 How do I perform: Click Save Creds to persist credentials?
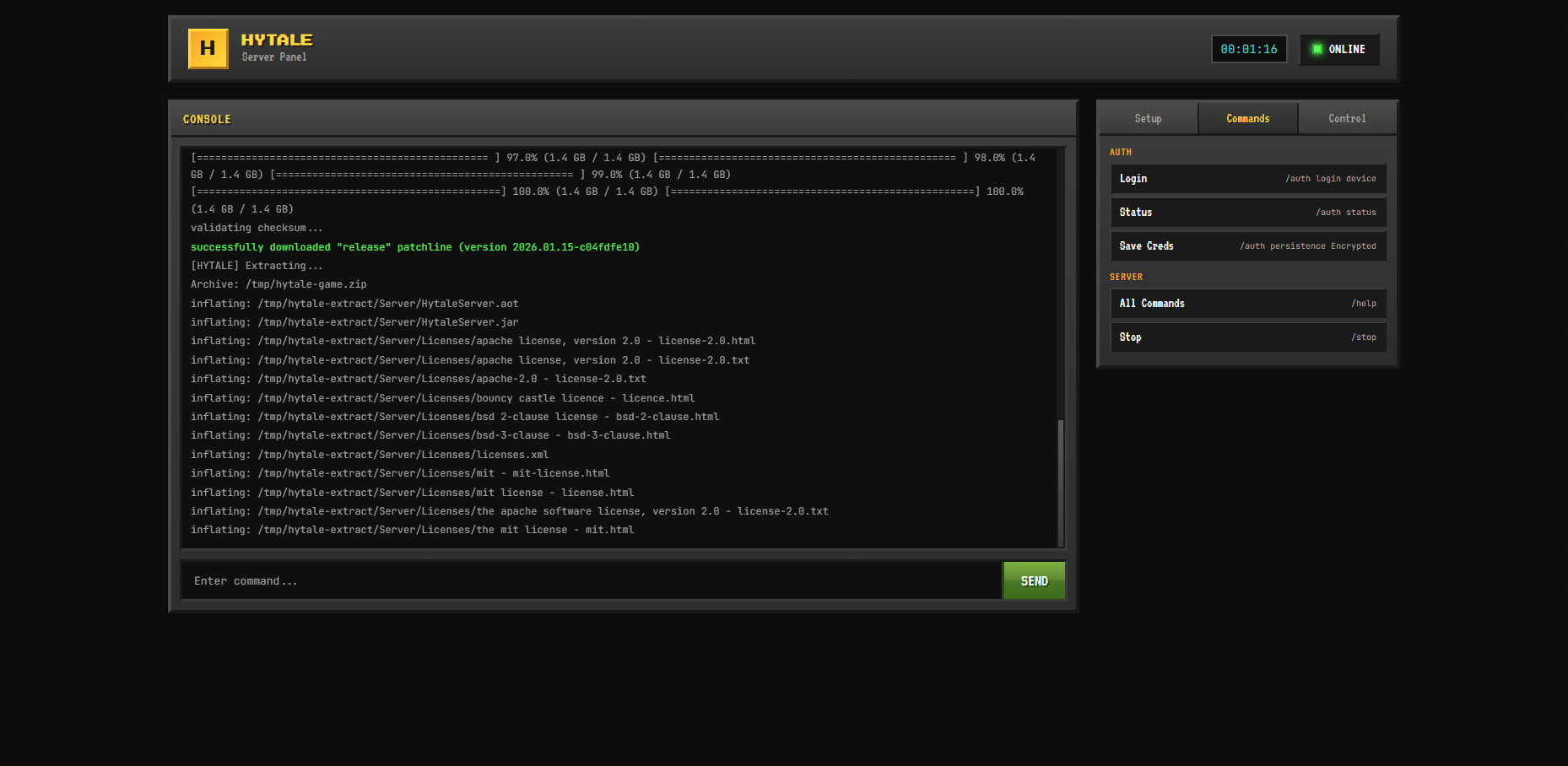(1247, 246)
